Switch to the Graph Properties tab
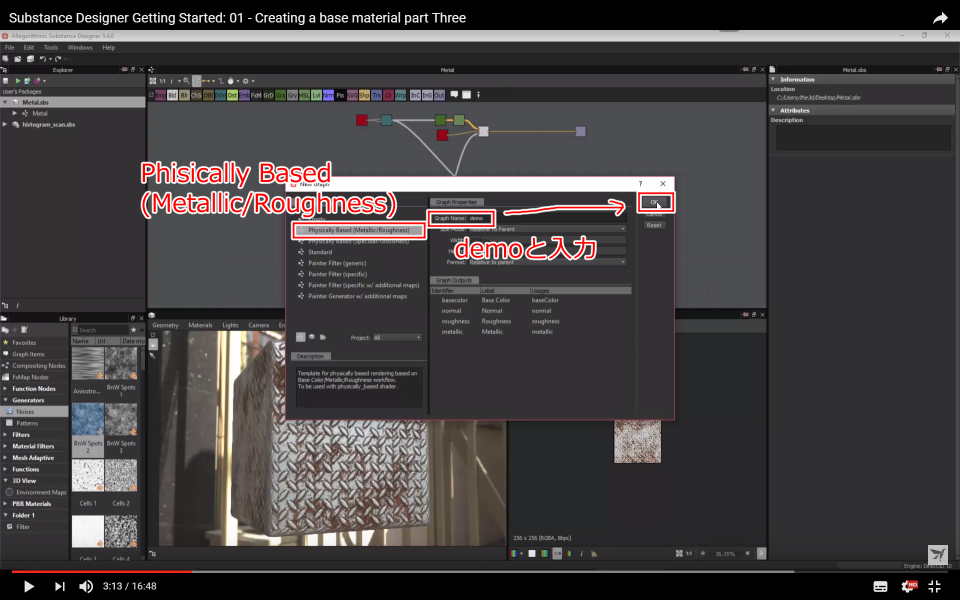The image size is (960, 600). 456,202
